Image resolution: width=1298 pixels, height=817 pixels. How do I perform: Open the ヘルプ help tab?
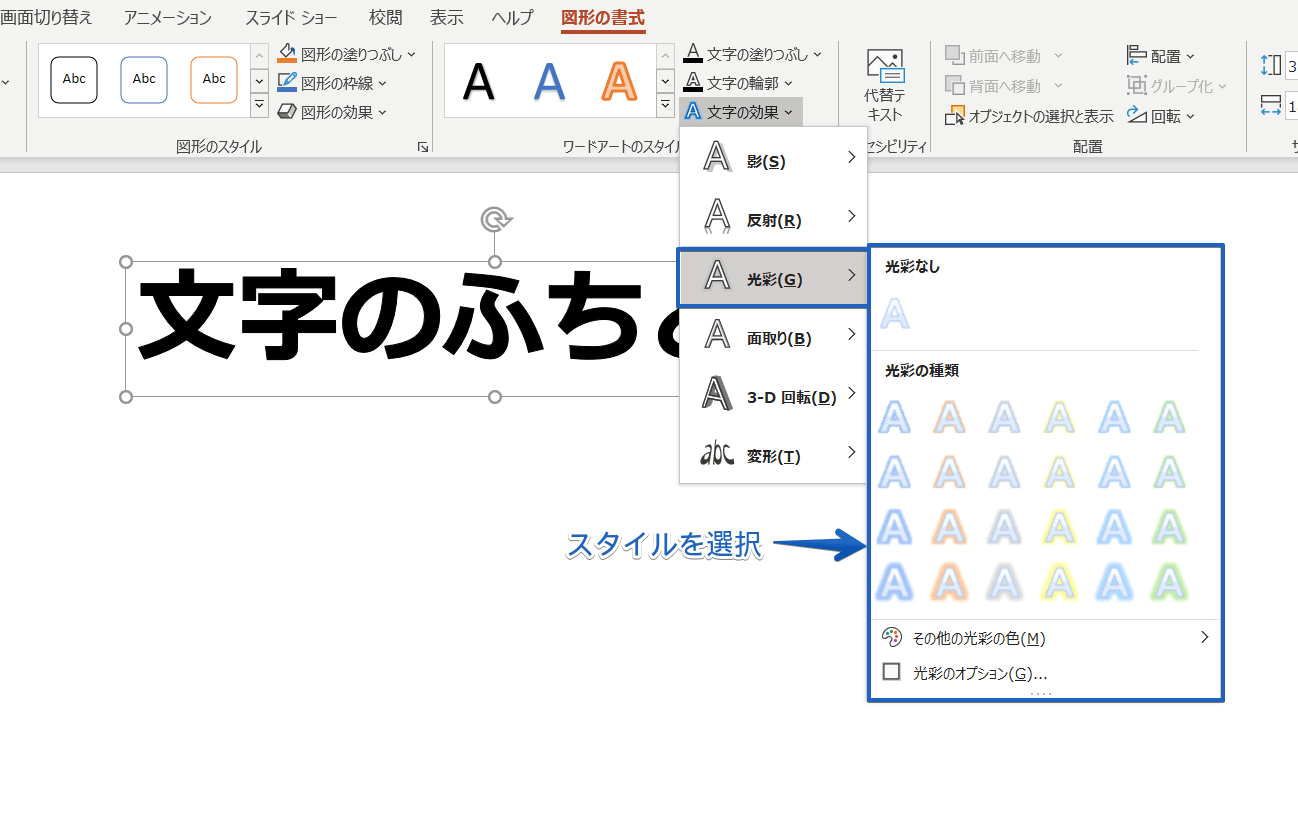pyautogui.click(x=512, y=18)
